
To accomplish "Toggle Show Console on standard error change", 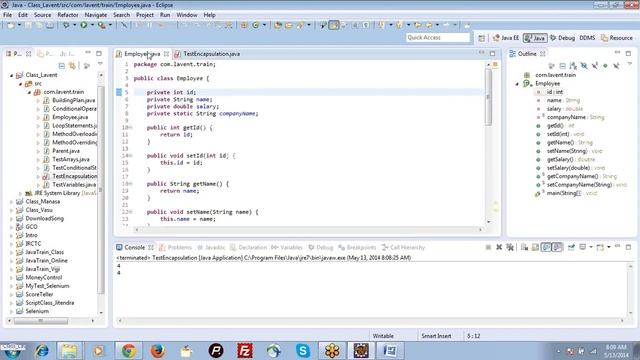I will 557,247.
